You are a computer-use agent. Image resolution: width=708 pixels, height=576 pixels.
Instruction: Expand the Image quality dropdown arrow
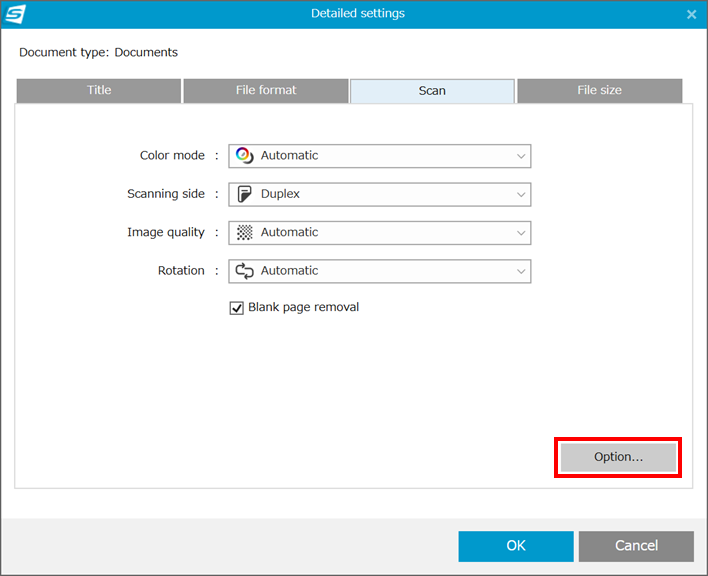tap(521, 233)
